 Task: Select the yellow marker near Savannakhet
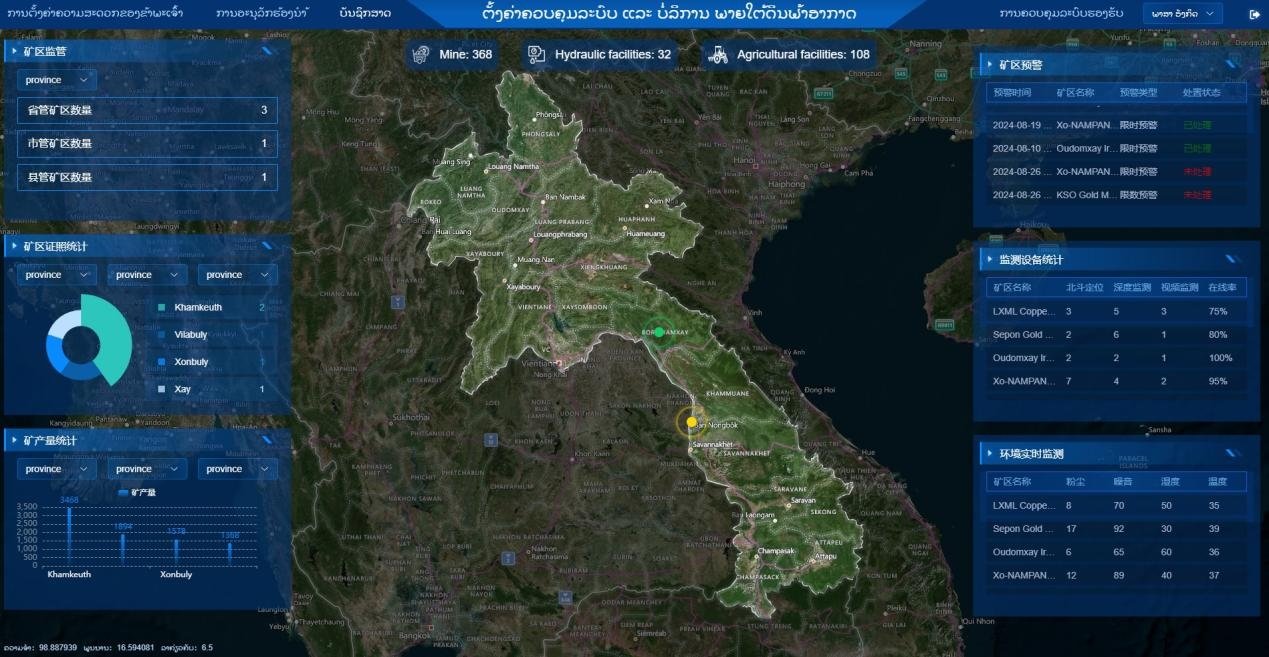point(691,422)
